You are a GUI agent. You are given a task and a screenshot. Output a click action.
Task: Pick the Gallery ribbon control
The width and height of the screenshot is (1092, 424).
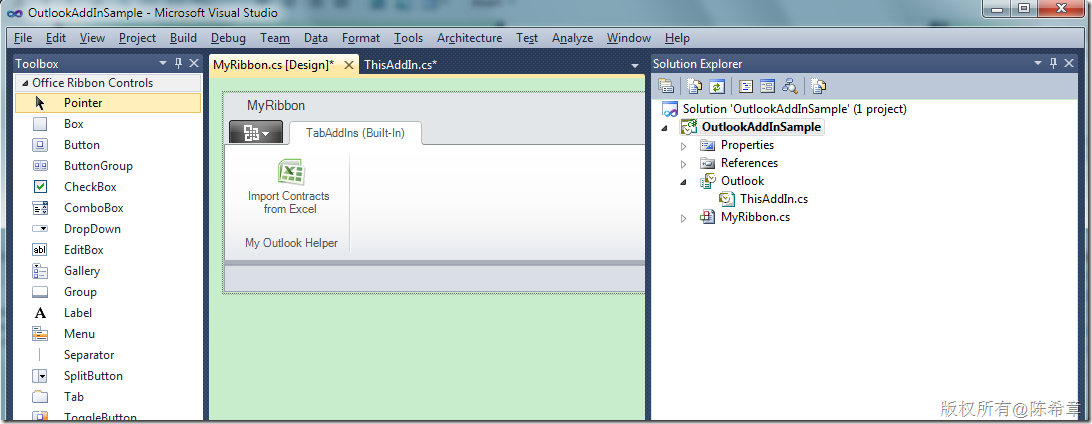(x=107, y=271)
